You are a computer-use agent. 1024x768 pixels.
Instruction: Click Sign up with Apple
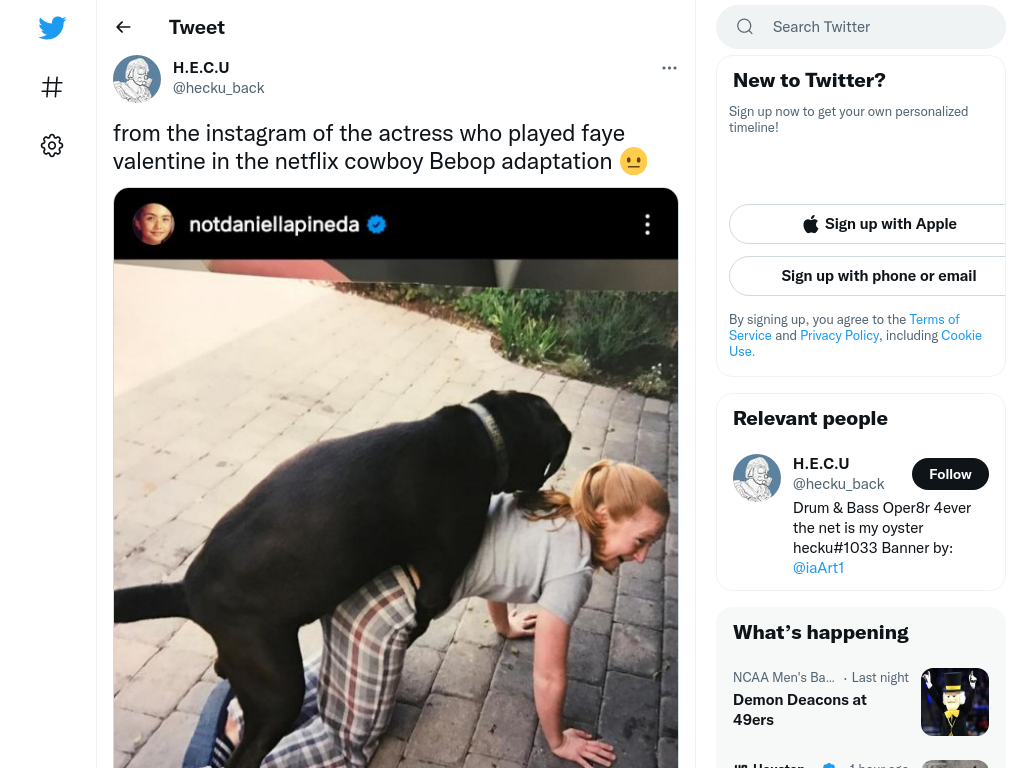[879, 224]
